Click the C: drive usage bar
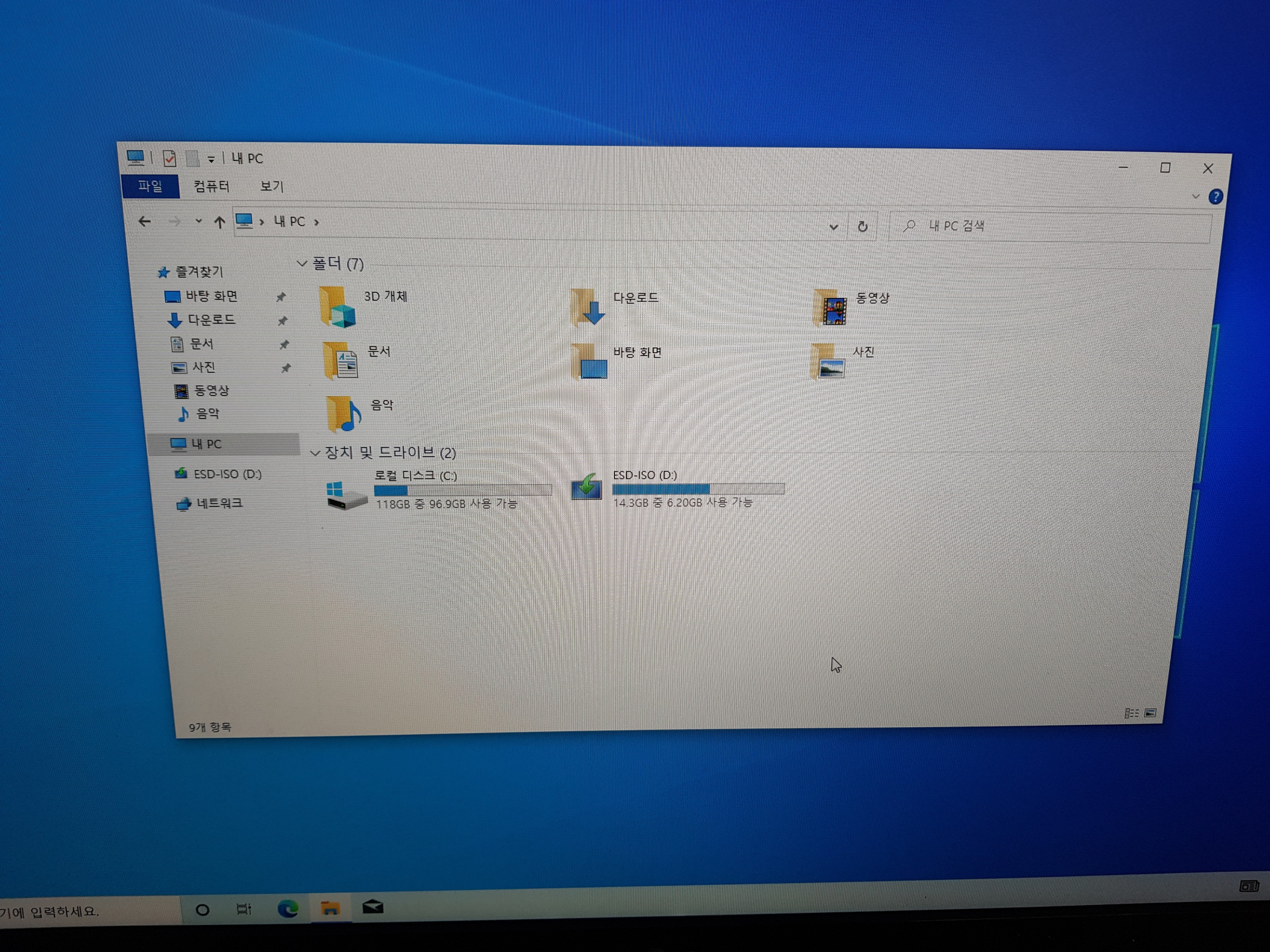Screen dimensions: 1270x952 click(462, 490)
